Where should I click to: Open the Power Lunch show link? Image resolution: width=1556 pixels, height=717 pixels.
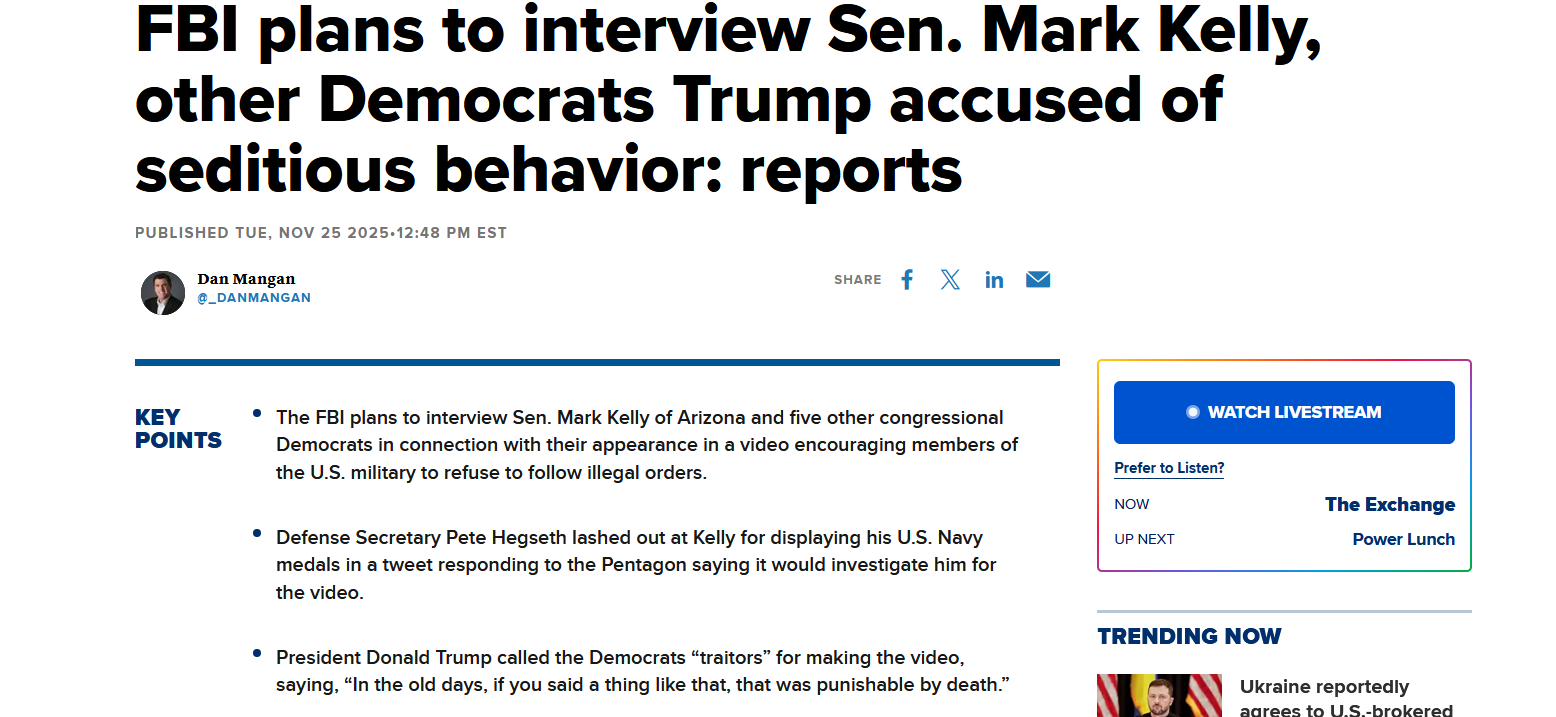pos(1403,539)
